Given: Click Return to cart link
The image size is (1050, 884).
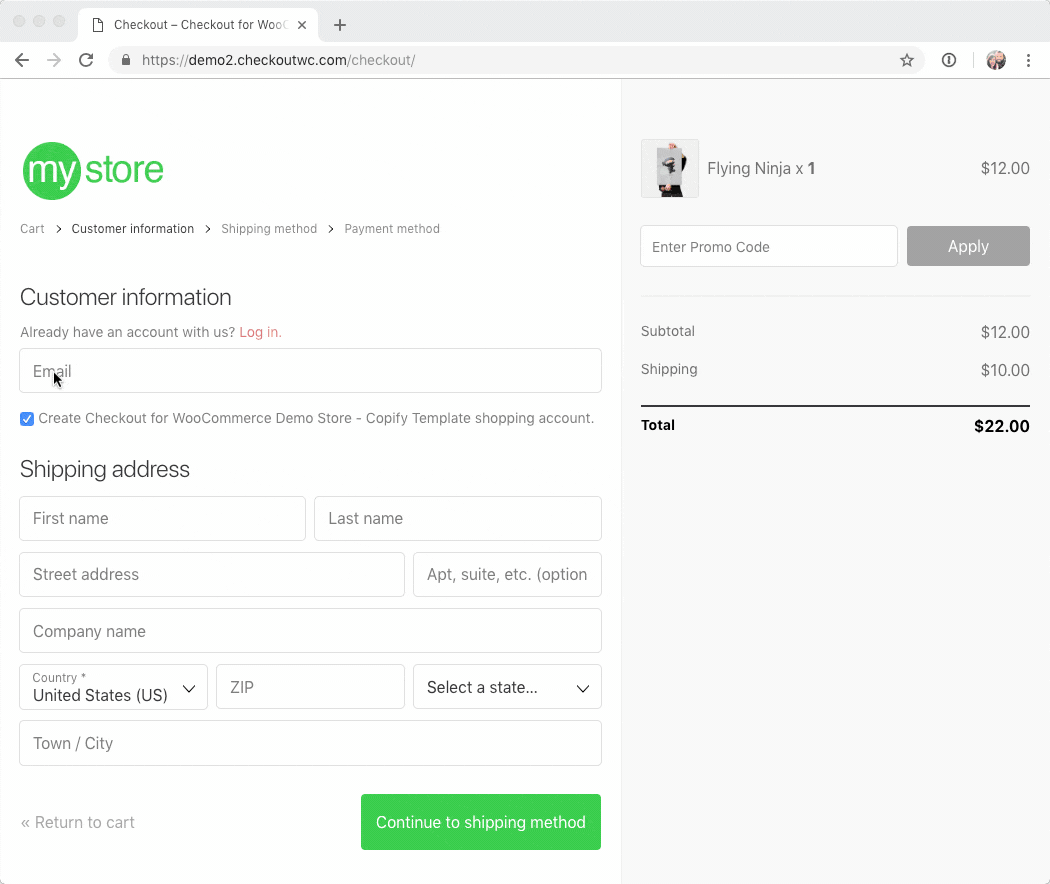Looking at the screenshot, I should click(78, 822).
